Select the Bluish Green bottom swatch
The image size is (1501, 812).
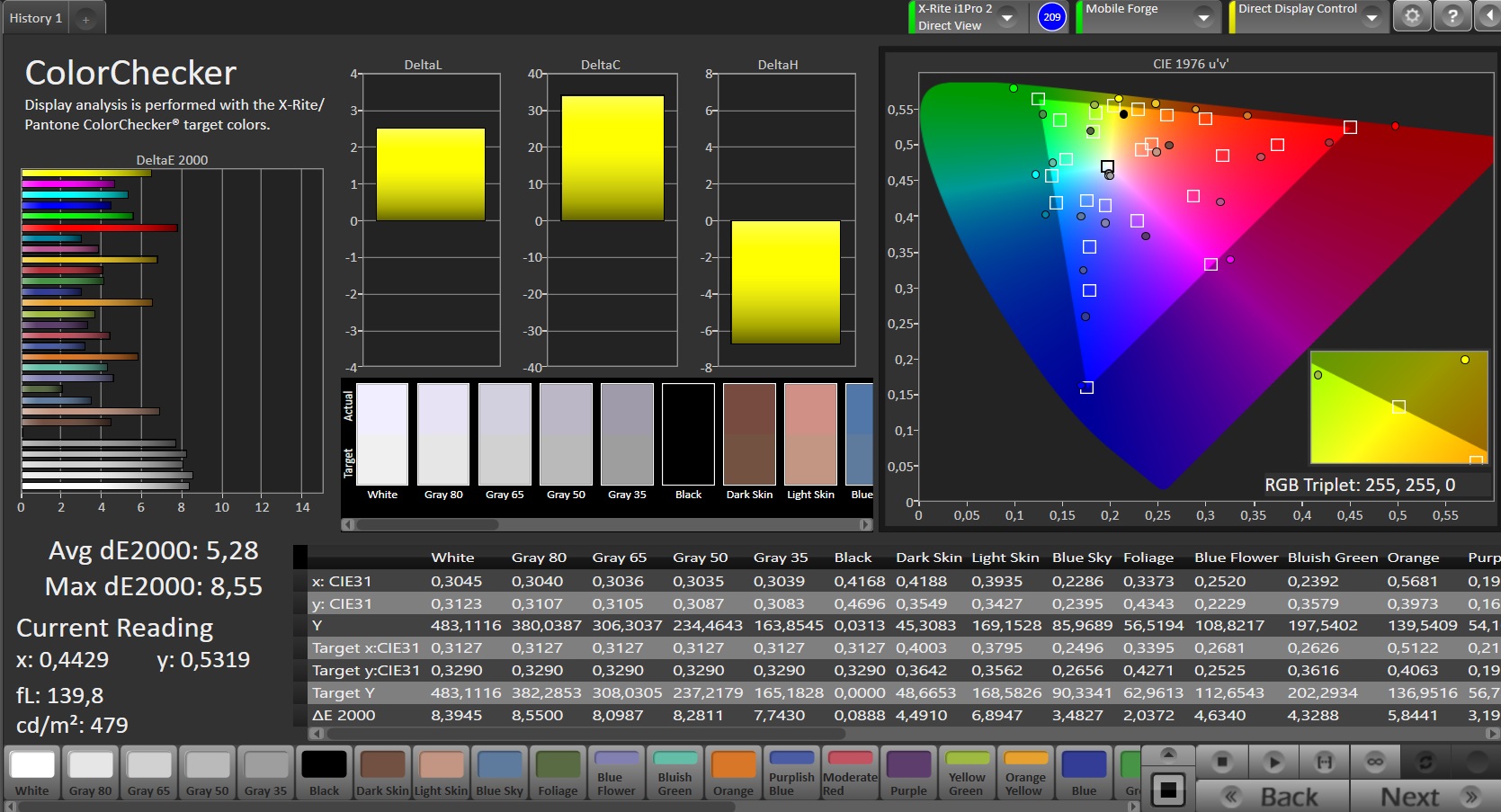pyautogui.click(x=675, y=772)
